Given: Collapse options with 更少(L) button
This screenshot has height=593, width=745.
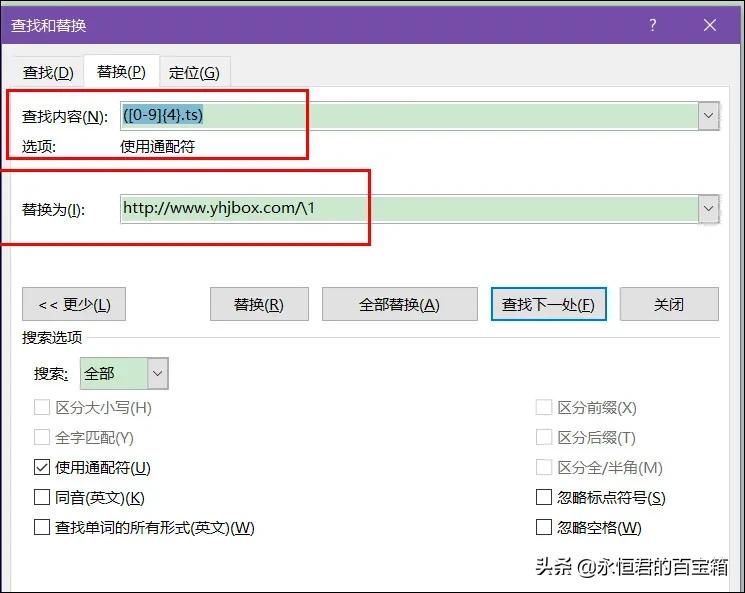Looking at the screenshot, I should click(x=74, y=304).
